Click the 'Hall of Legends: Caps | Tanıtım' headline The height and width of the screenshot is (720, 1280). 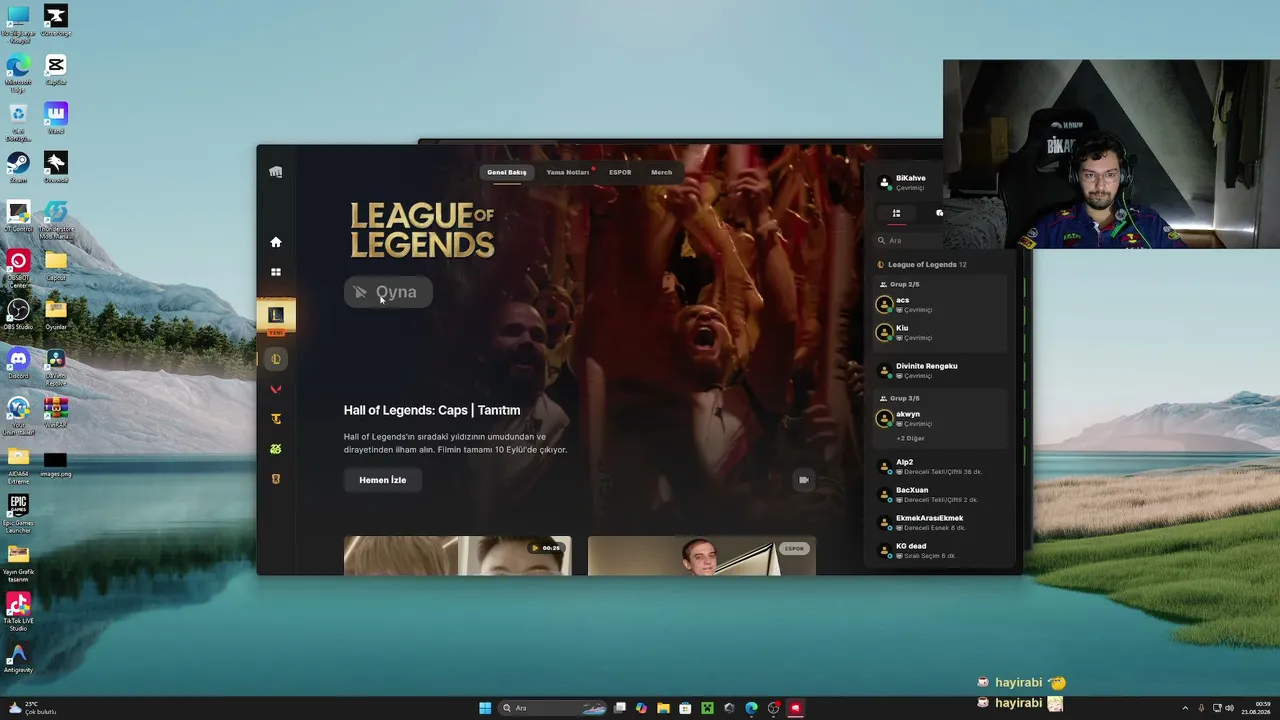tap(432, 410)
